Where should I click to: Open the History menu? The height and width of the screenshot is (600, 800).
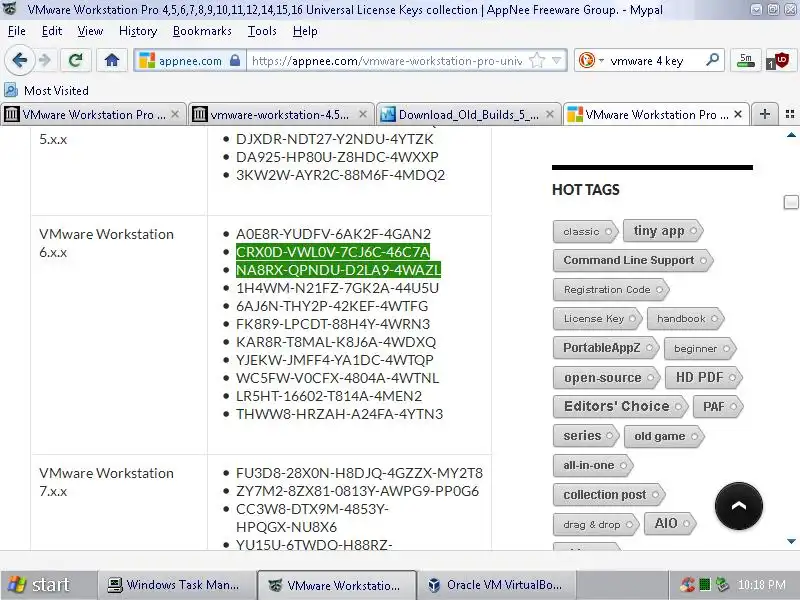tap(138, 31)
